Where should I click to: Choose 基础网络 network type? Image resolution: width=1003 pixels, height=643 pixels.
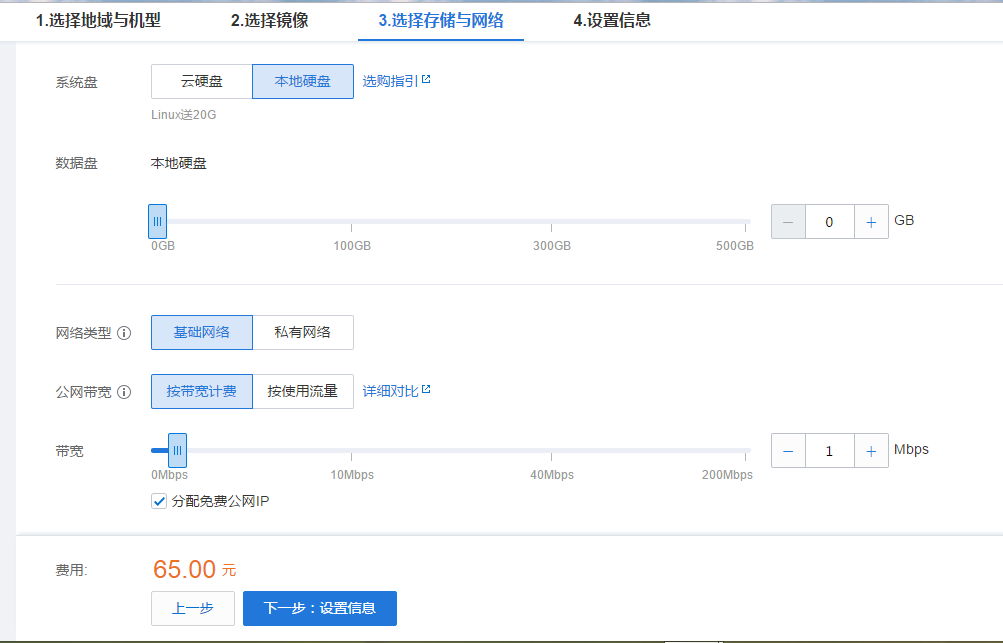(202, 333)
